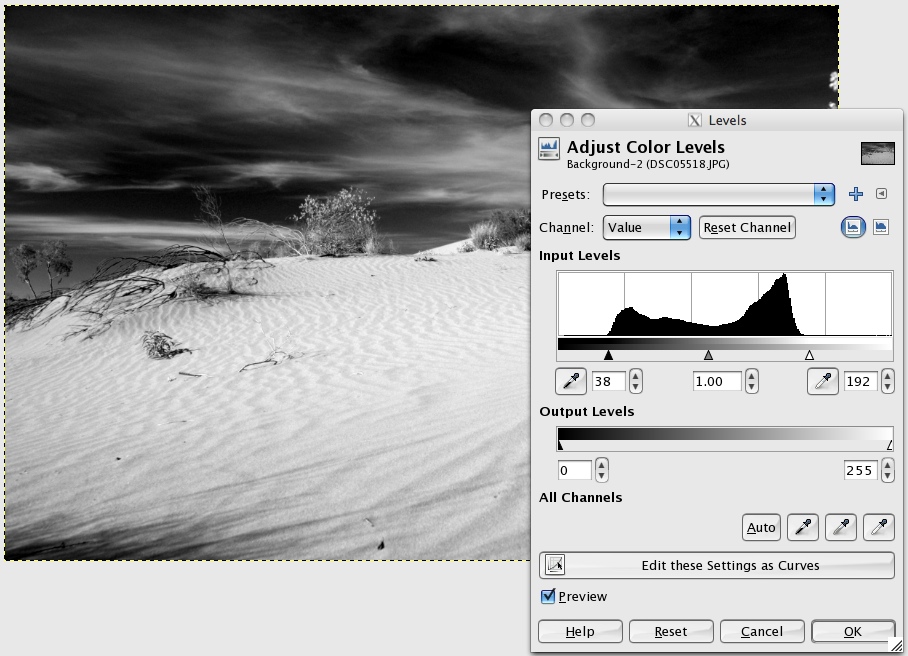Click the output white level handle
908x656 pixels.
click(x=890, y=445)
